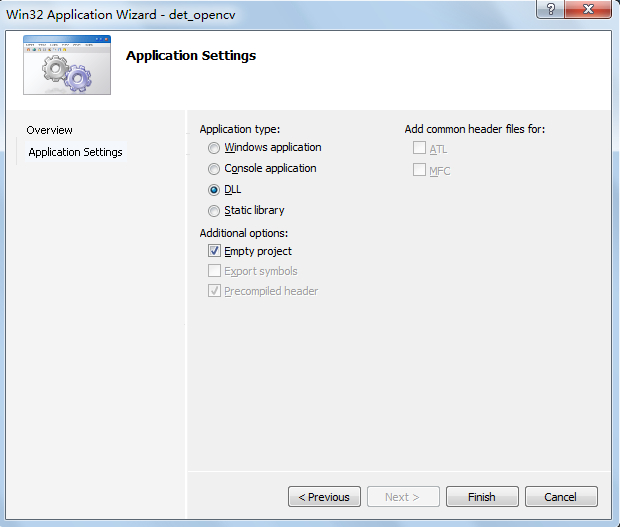Click the disabled Next button
The width and height of the screenshot is (620, 527).
[403, 497]
